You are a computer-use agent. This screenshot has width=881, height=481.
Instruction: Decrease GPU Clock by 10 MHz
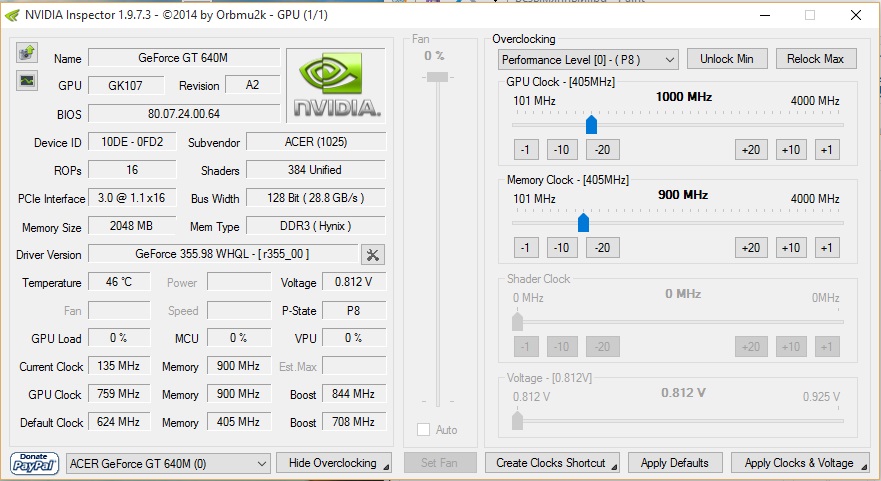click(x=562, y=149)
